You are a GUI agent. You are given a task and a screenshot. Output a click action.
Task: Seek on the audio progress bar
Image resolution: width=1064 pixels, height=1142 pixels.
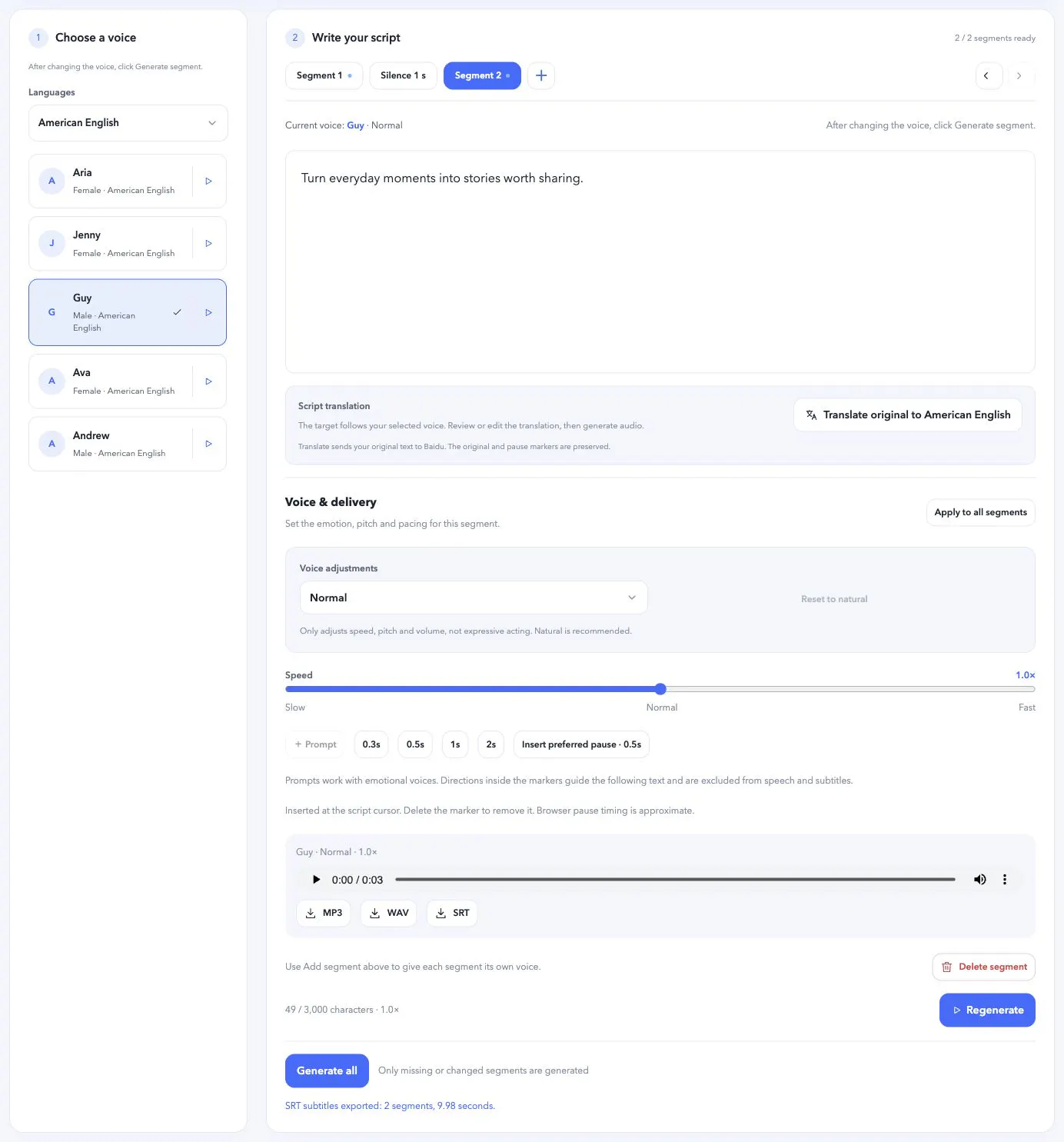click(x=675, y=879)
